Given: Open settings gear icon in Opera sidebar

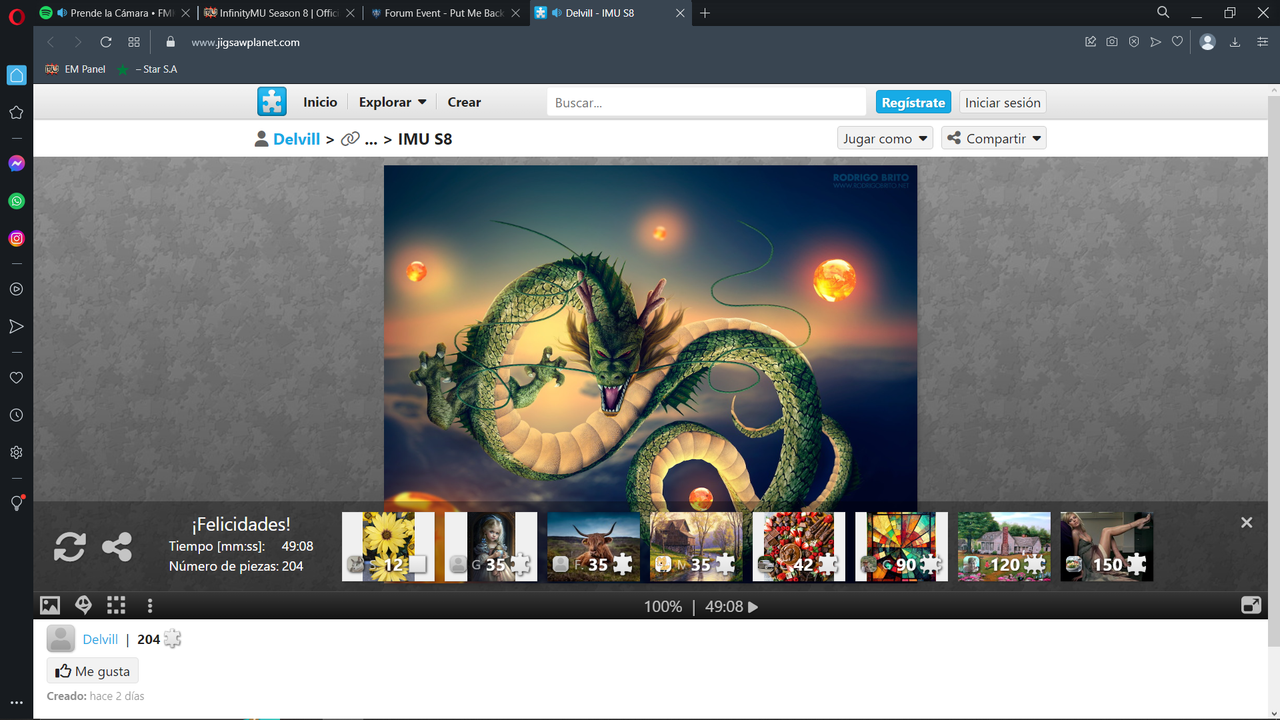Looking at the screenshot, I should coord(16,452).
